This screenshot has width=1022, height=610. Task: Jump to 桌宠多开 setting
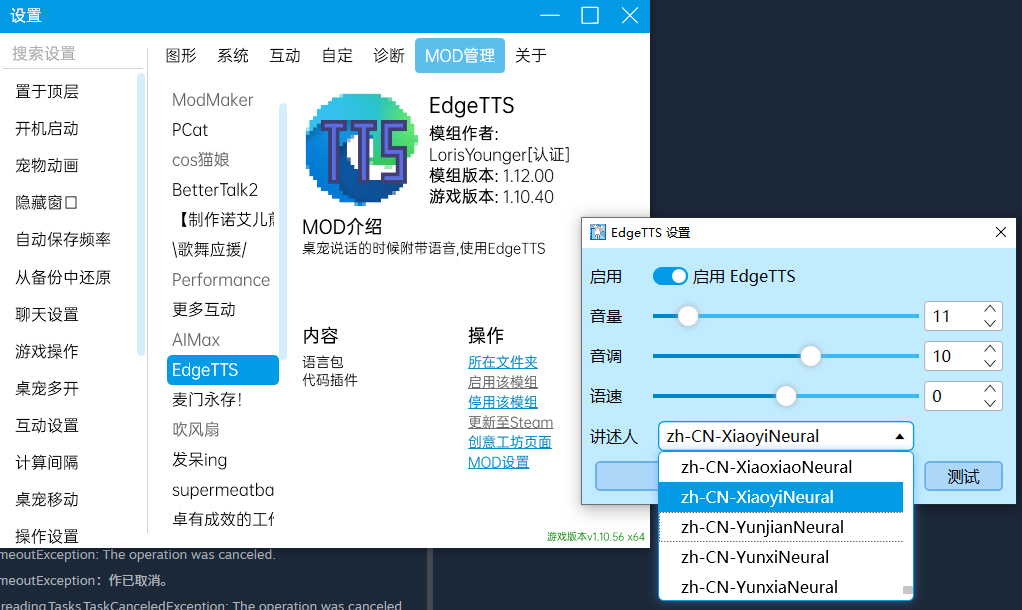click(47, 389)
